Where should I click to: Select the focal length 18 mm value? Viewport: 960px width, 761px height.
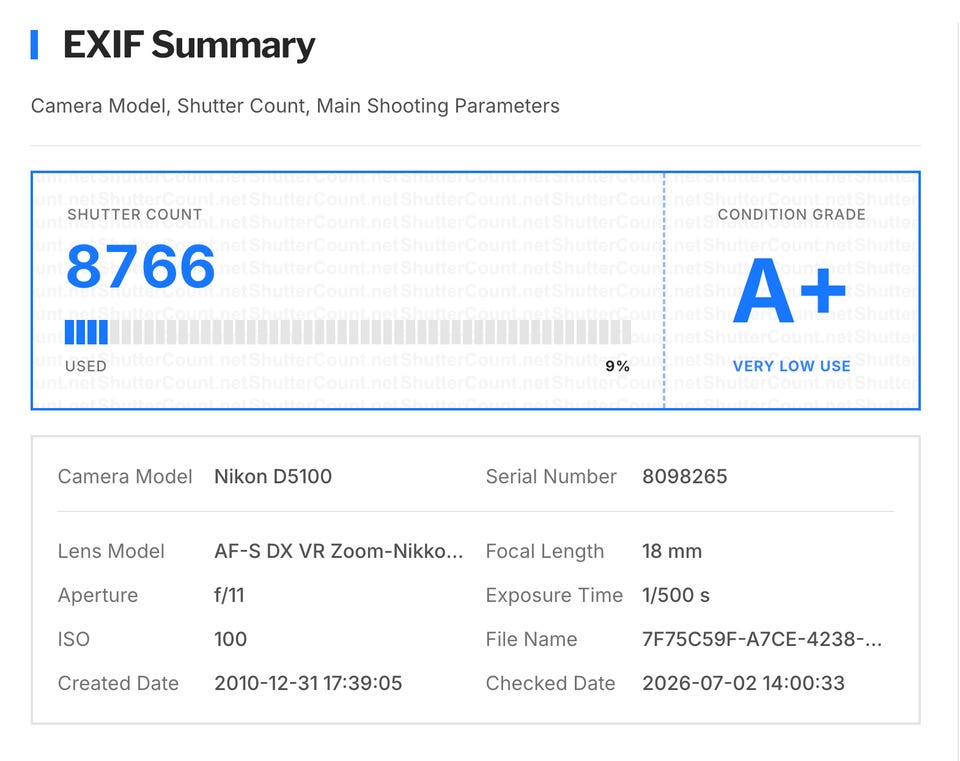click(672, 551)
